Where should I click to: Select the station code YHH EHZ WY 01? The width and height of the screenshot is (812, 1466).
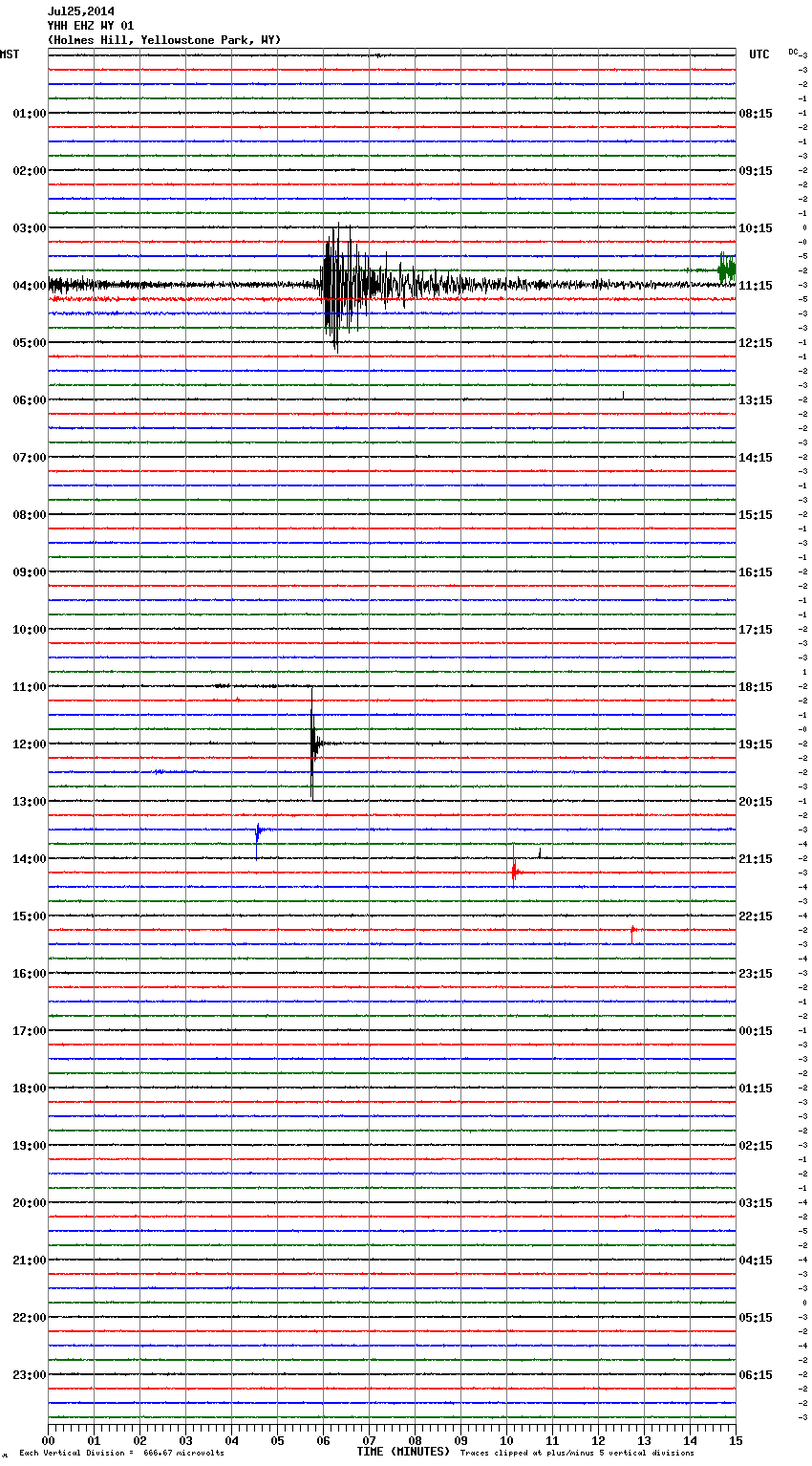[x=91, y=26]
